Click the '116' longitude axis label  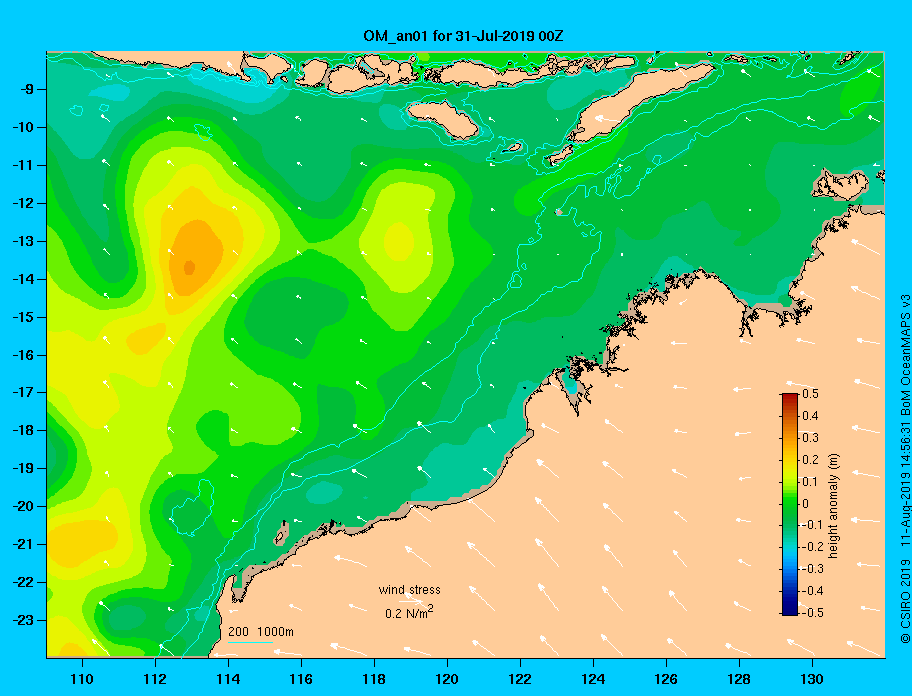[301, 679]
